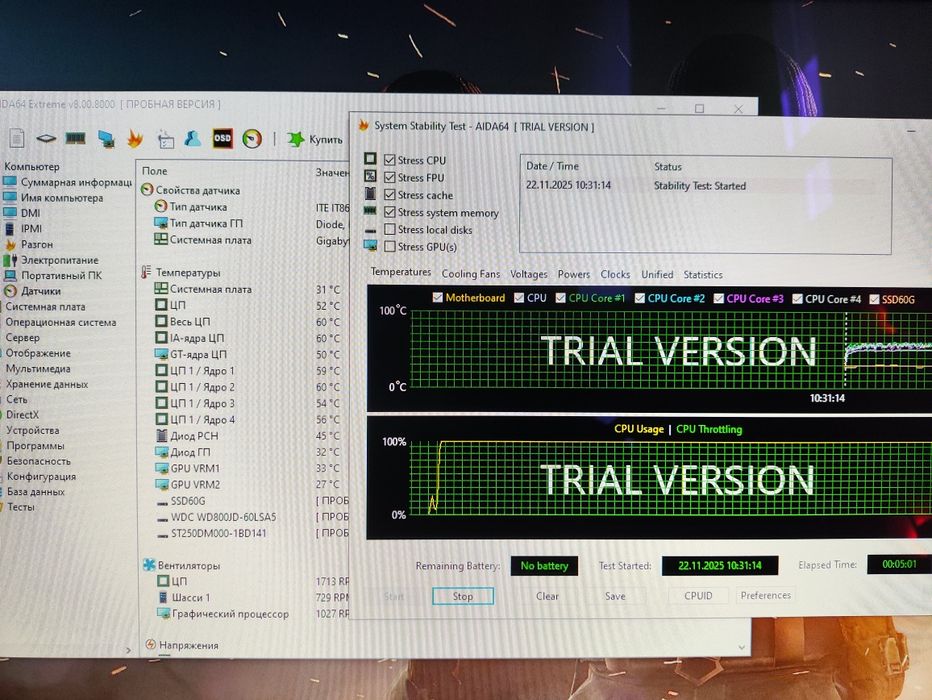Screen dimensions: 932x700
Task: Toggle the SSD60G graph checkbox
Action: tap(874, 299)
